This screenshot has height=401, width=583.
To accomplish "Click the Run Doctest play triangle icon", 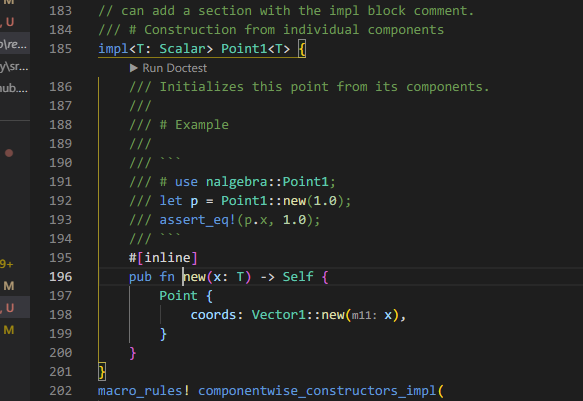I will click(133, 68).
